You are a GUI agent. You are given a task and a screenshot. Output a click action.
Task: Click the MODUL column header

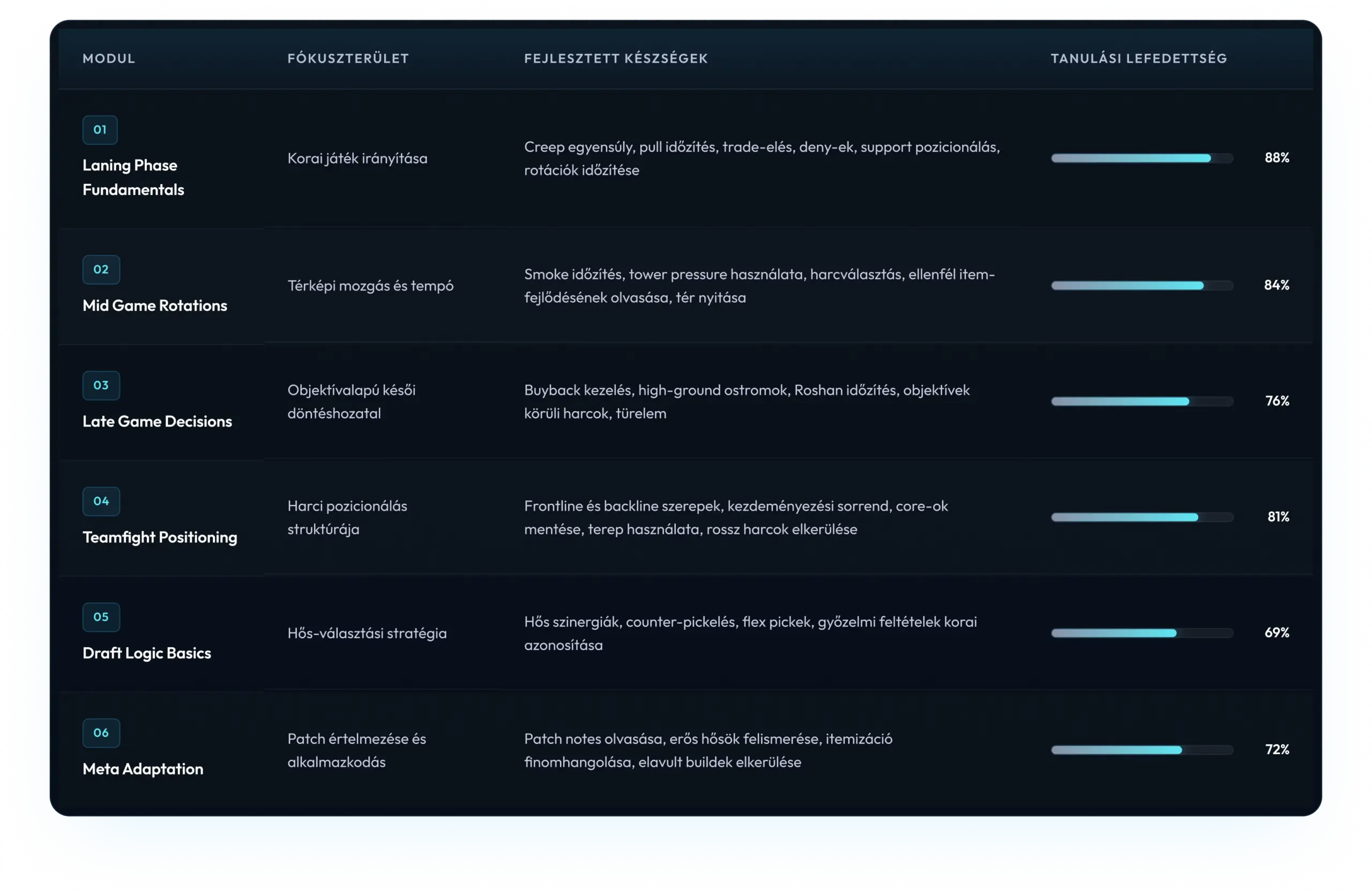coord(108,58)
